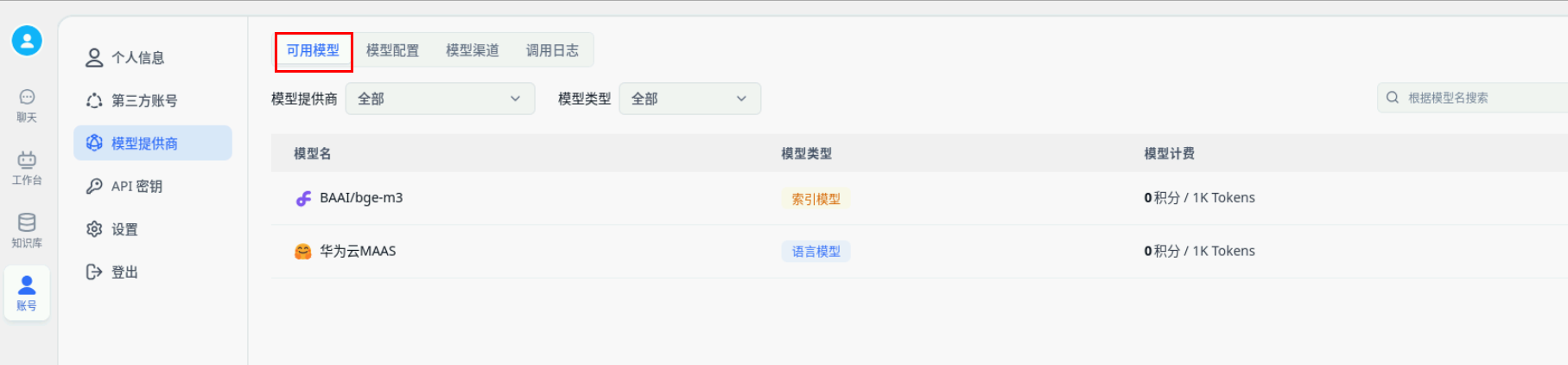Switch to the 可用模型 tab
The width and height of the screenshot is (1568, 365).
pos(313,51)
